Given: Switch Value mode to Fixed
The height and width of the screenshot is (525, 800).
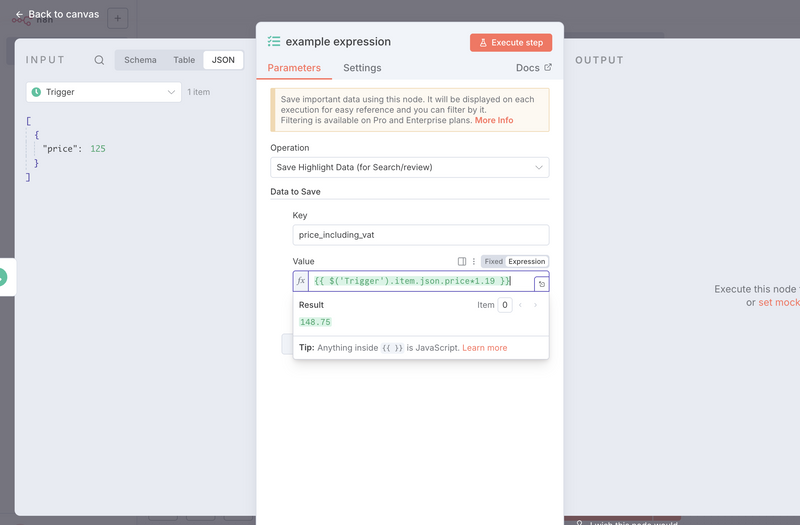Looking at the screenshot, I should [x=493, y=261].
